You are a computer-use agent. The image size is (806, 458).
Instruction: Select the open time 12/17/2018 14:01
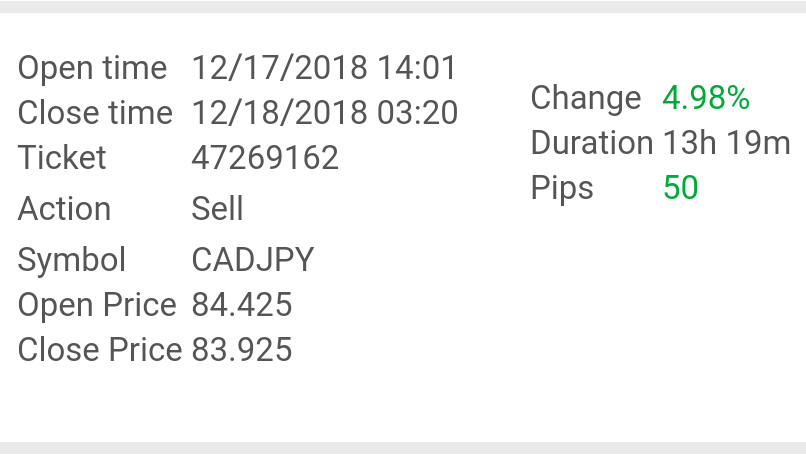(324, 69)
